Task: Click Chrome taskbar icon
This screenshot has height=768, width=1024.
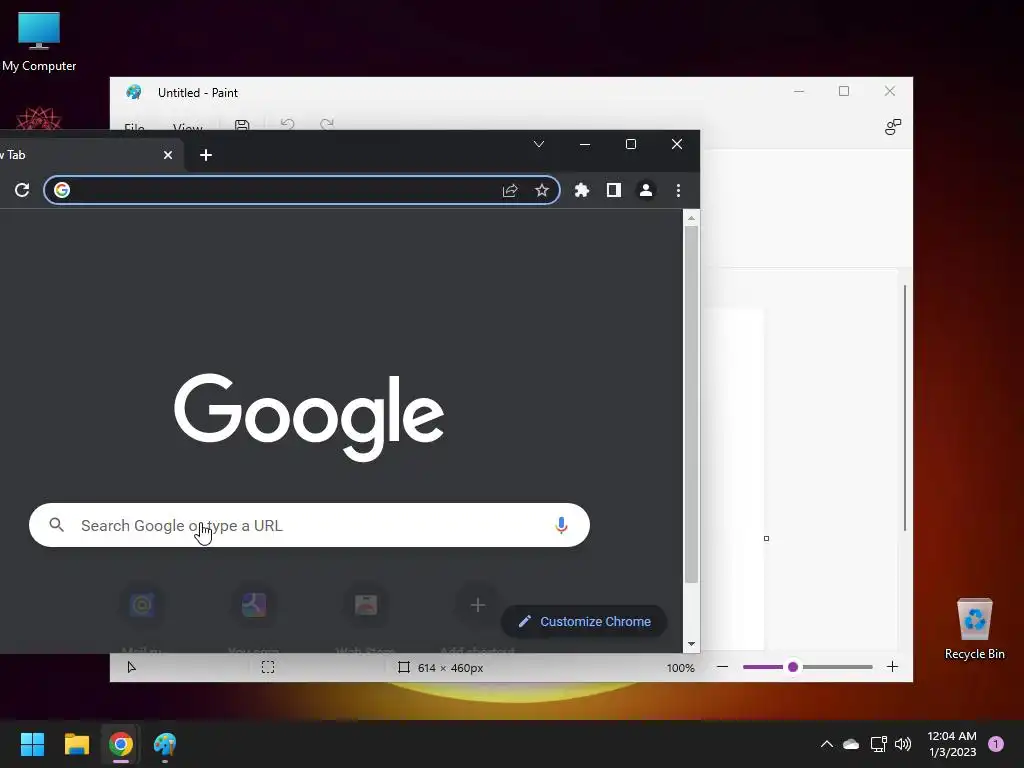Action: tap(120, 744)
